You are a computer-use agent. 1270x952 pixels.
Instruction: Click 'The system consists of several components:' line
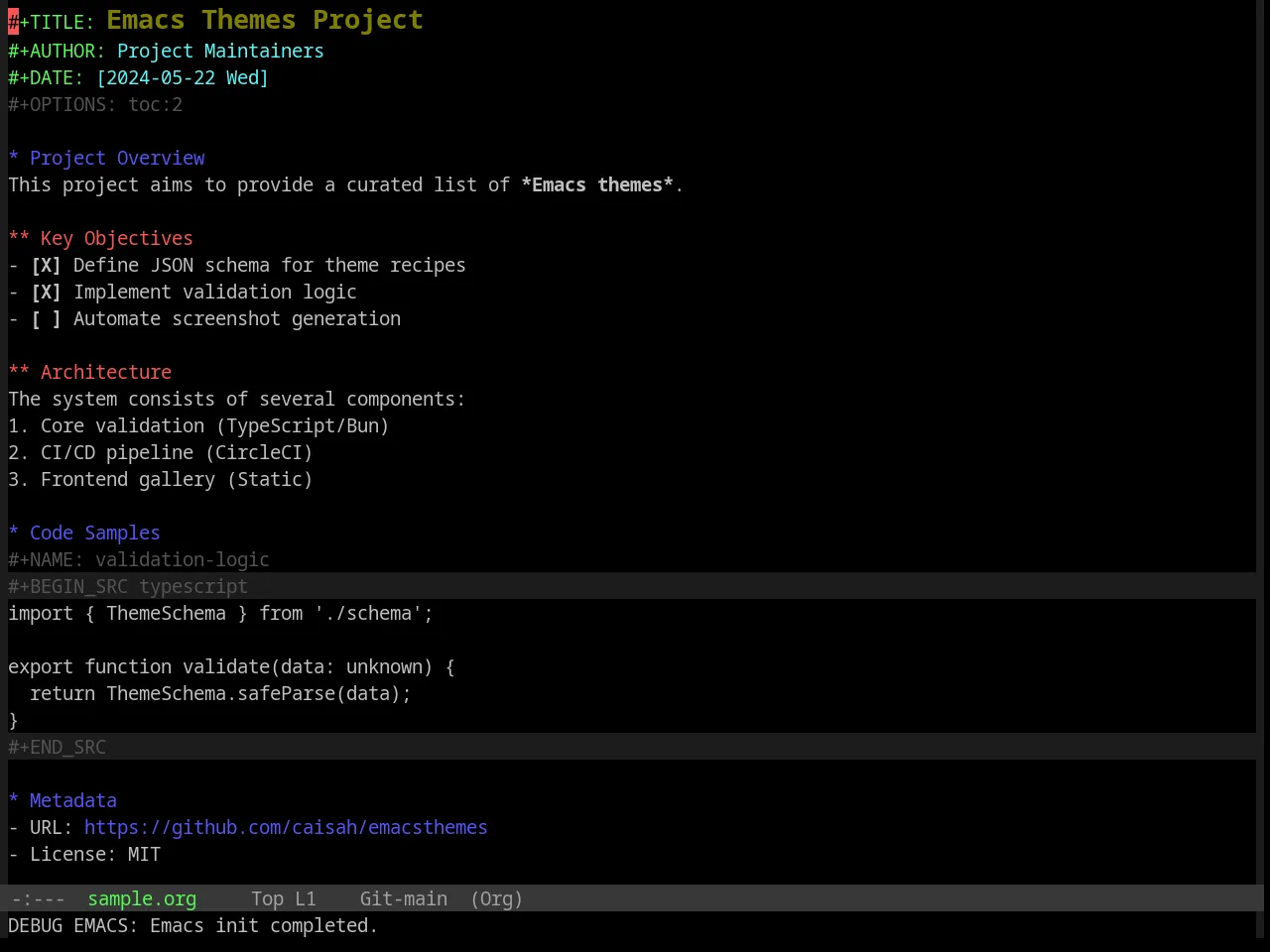point(237,399)
